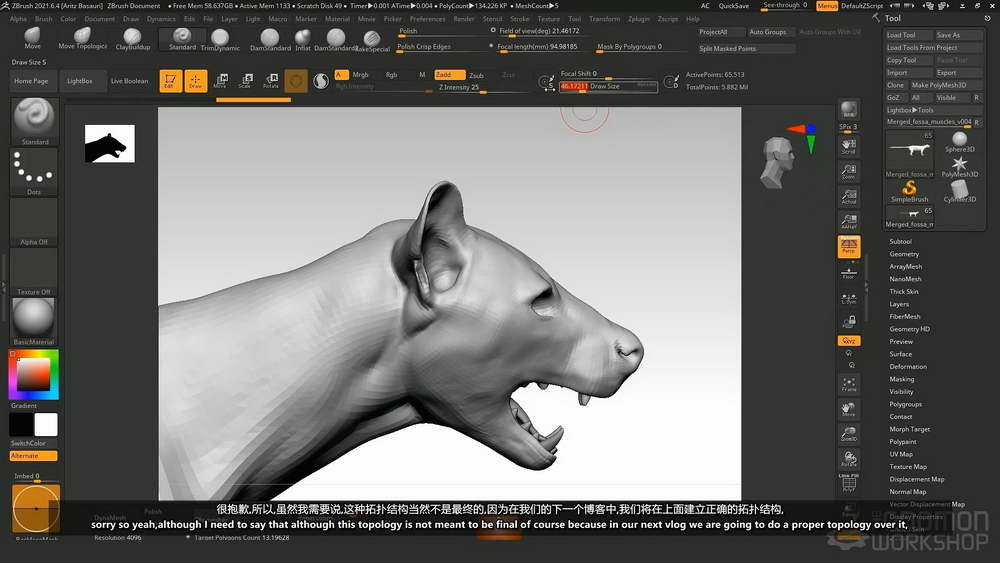1000x563 pixels.
Task: Select the Move Topological brush
Action: tap(82, 38)
